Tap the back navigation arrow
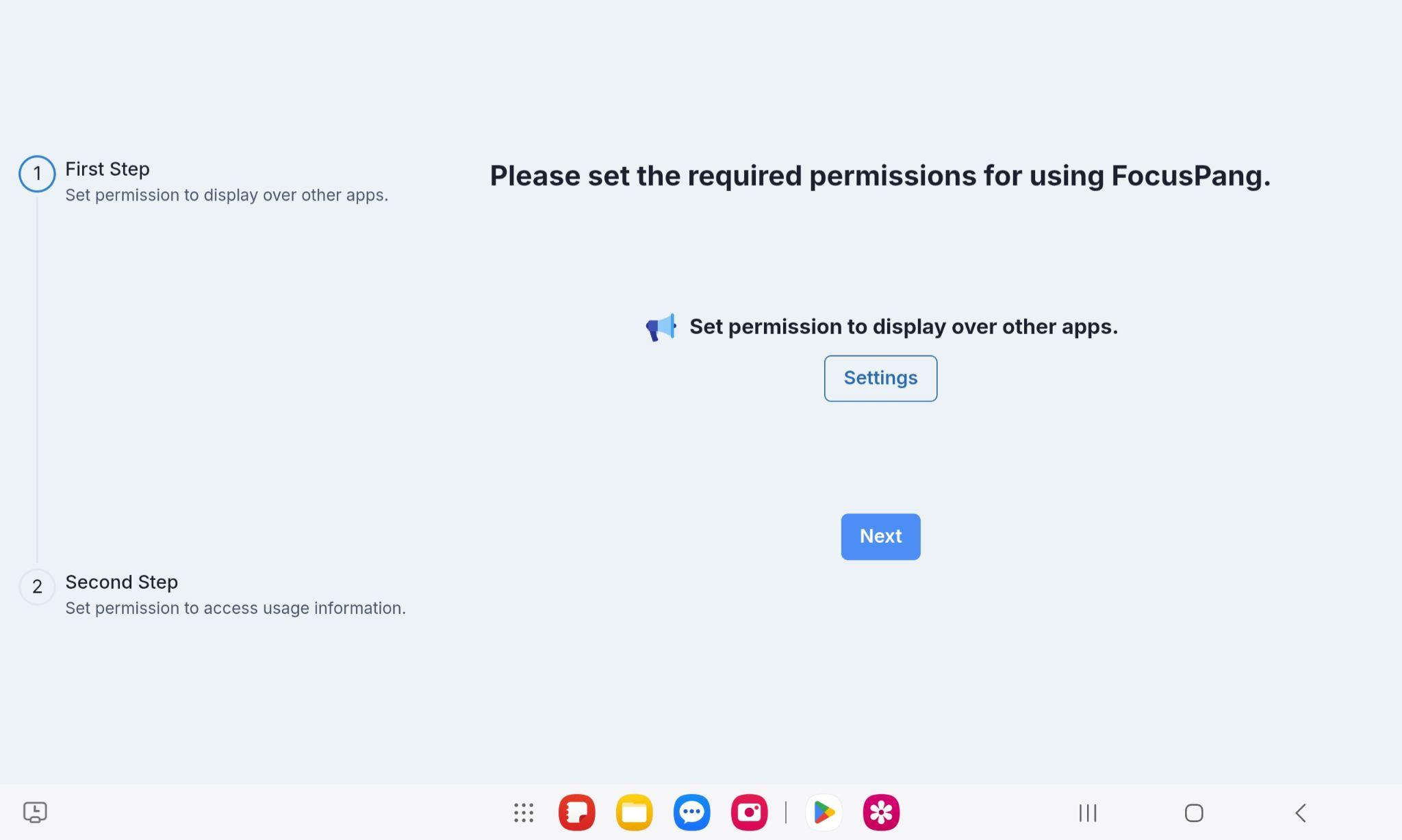 coord(1301,813)
